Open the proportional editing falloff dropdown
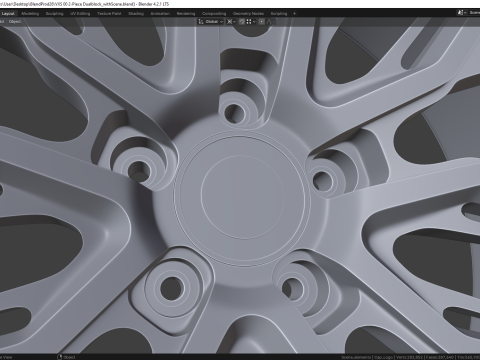 [x=270, y=22]
